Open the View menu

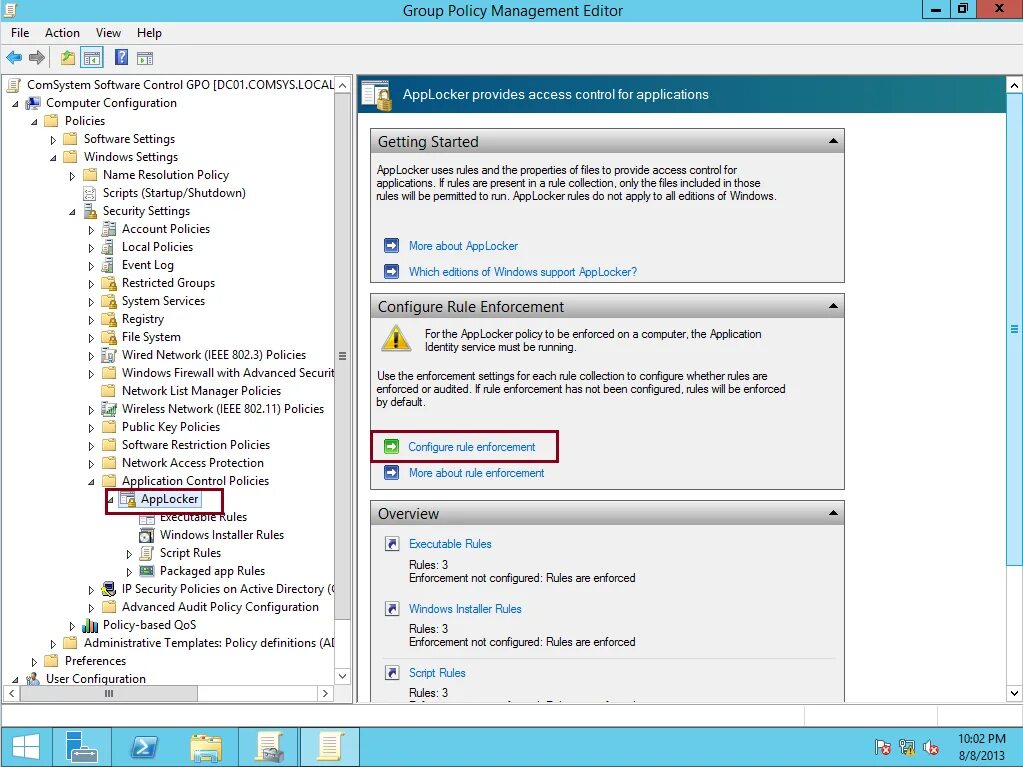coord(108,33)
